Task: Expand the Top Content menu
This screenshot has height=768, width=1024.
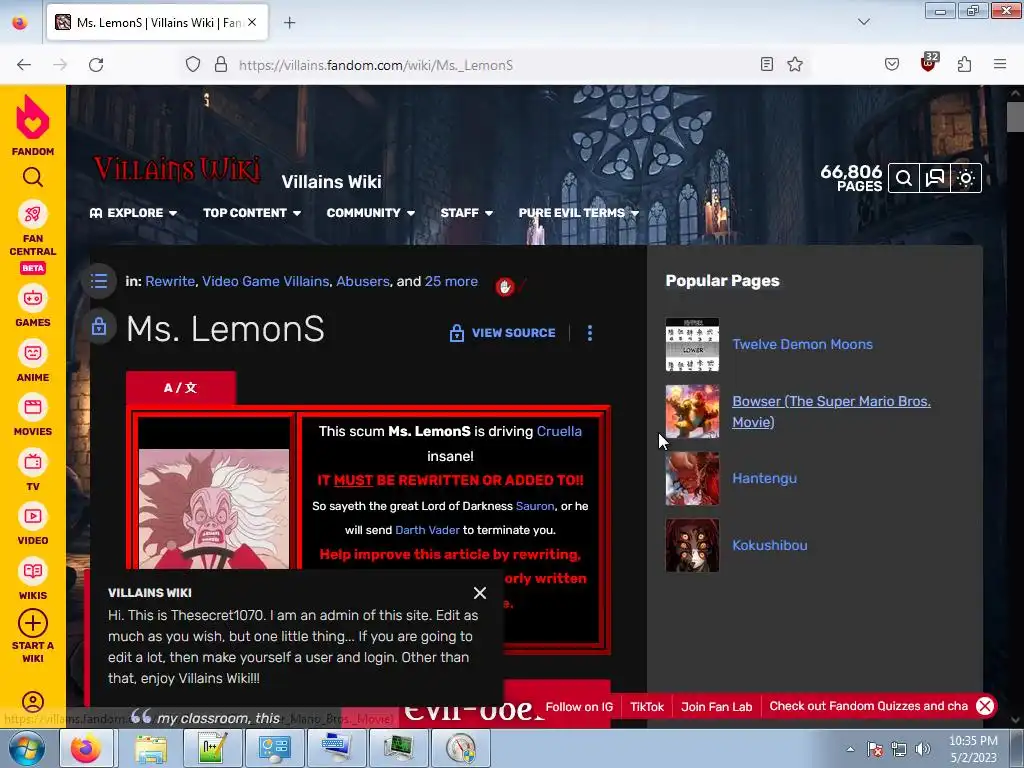Action: pyautogui.click(x=251, y=213)
